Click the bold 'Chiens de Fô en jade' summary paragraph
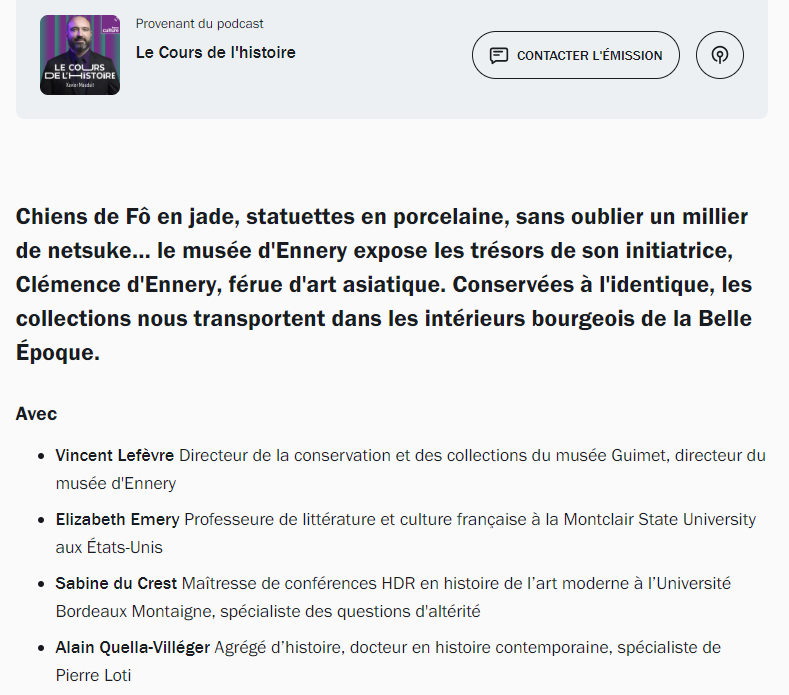This screenshot has width=789, height=695. point(382,285)
